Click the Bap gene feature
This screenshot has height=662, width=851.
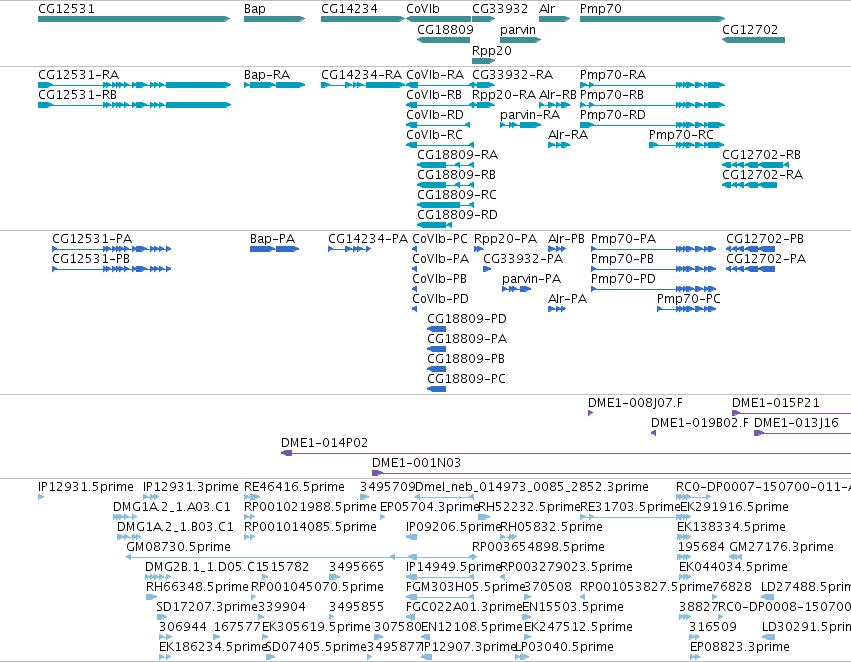tap(275, 19)
